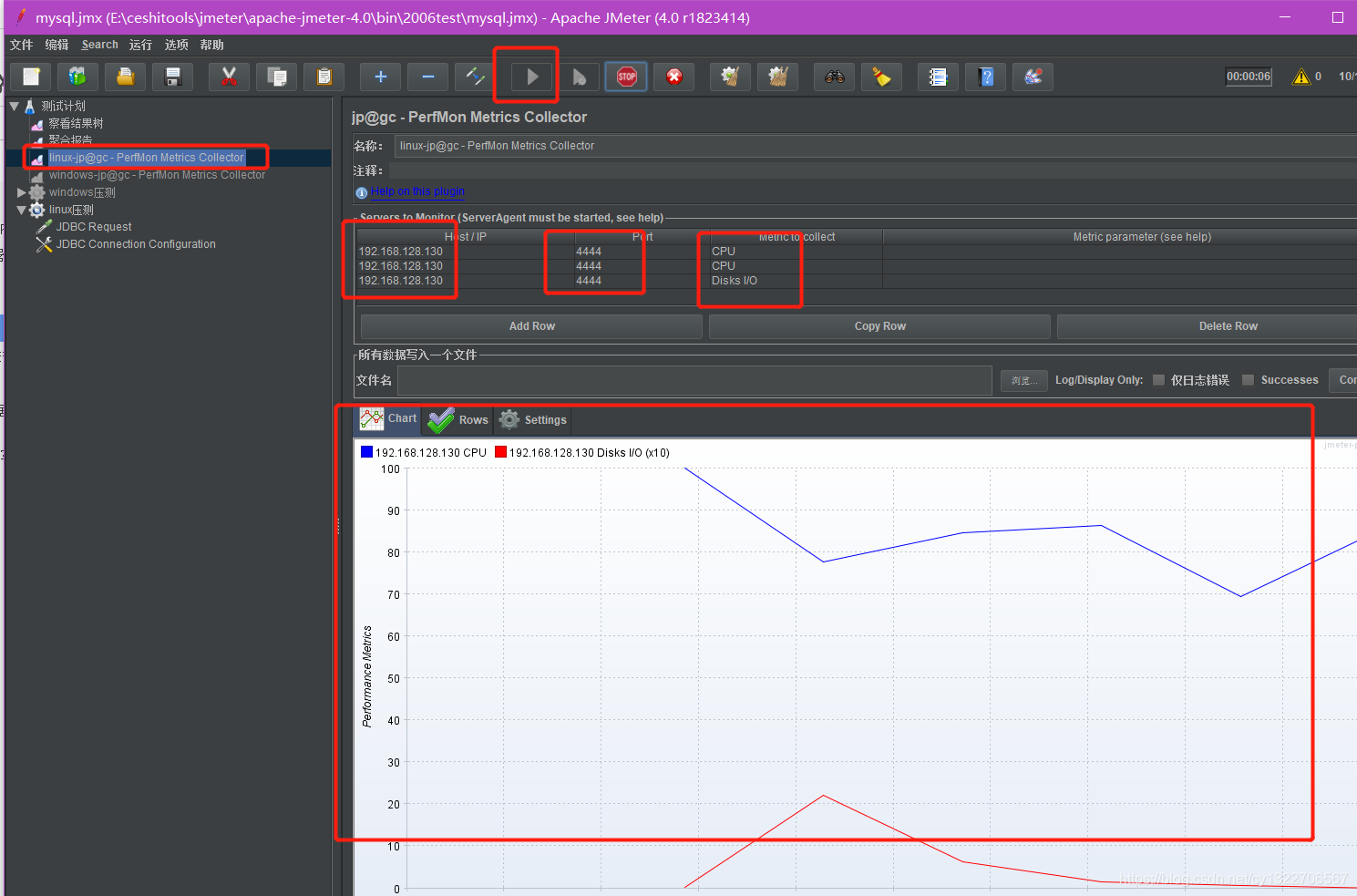Click the red Disks I/O legend swatch
The image size is (1357, 896).
[x=500, y=452]
